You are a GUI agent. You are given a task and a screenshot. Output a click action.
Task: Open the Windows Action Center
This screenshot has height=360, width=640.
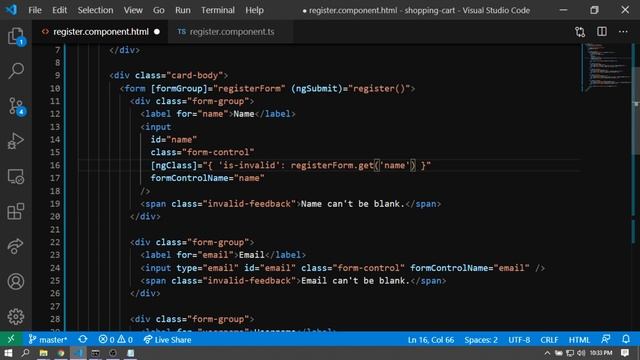tap(625, 353)
